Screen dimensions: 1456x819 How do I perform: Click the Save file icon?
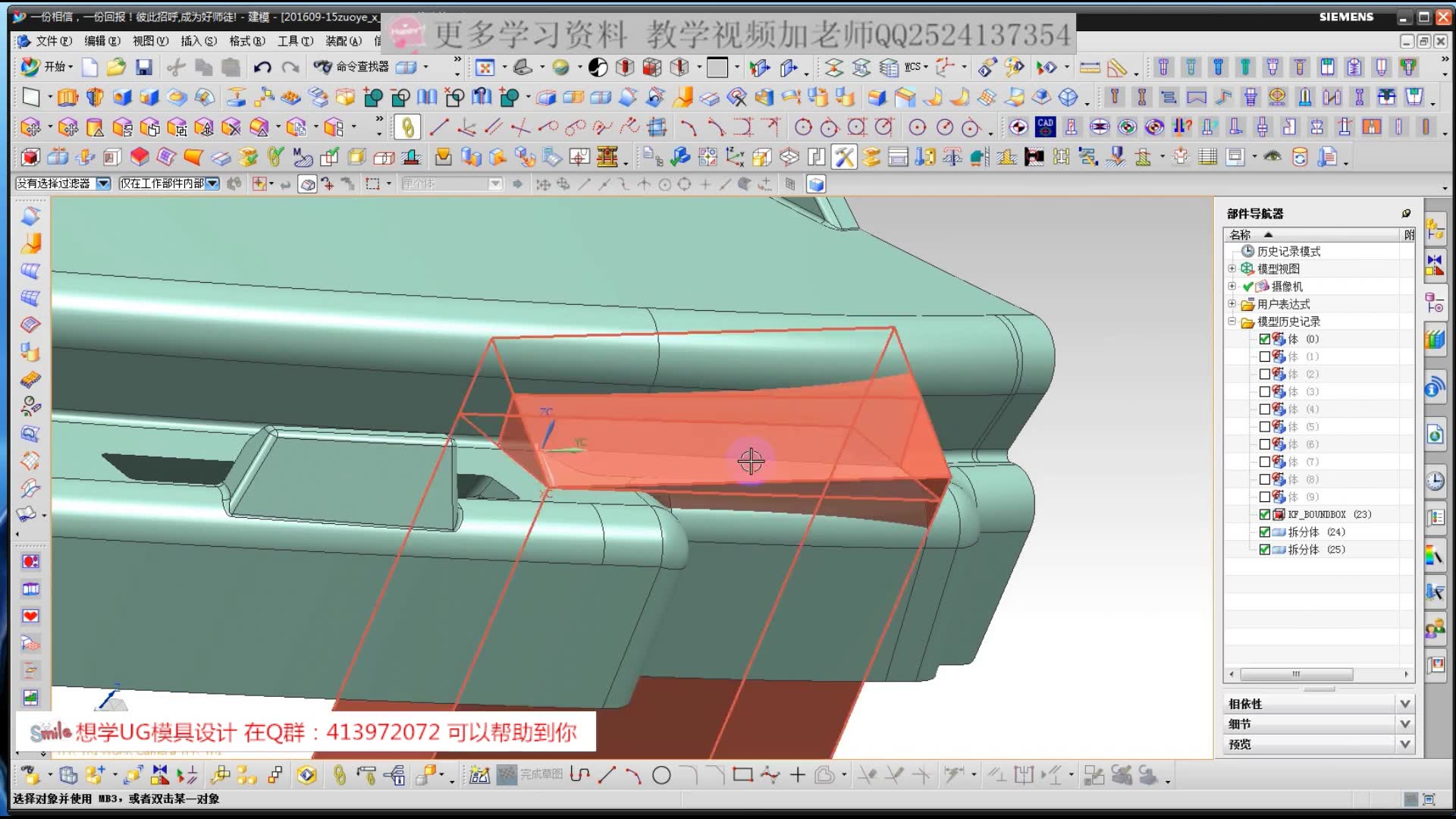click(x=143, y=67)
